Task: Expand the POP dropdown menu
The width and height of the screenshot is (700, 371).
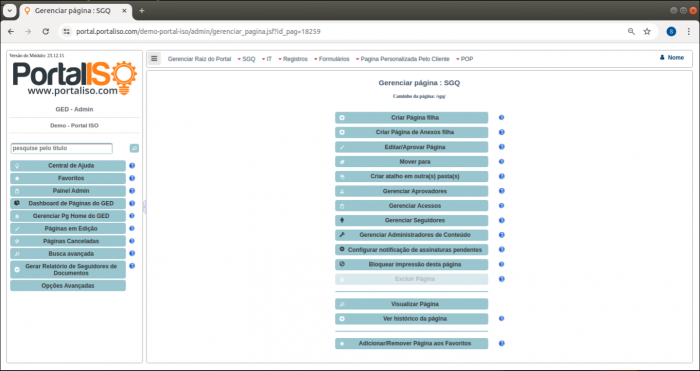Action: 465,59
